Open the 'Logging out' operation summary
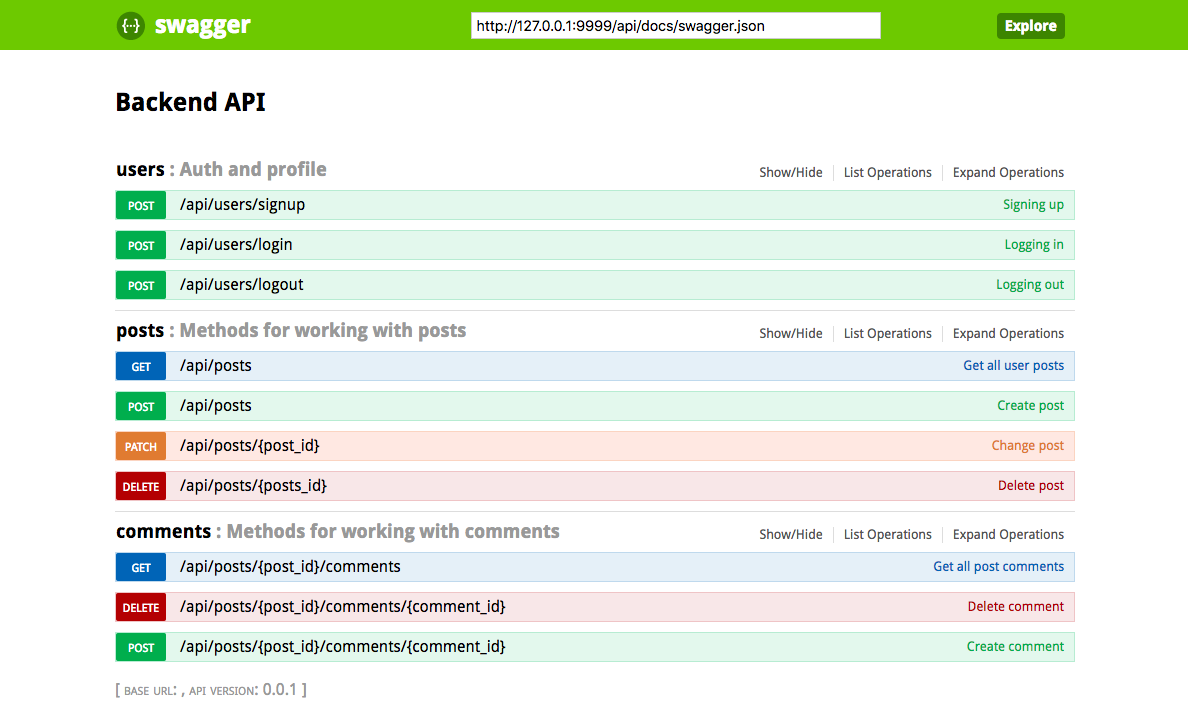The image size is (1188, 720). (1029, 285)
